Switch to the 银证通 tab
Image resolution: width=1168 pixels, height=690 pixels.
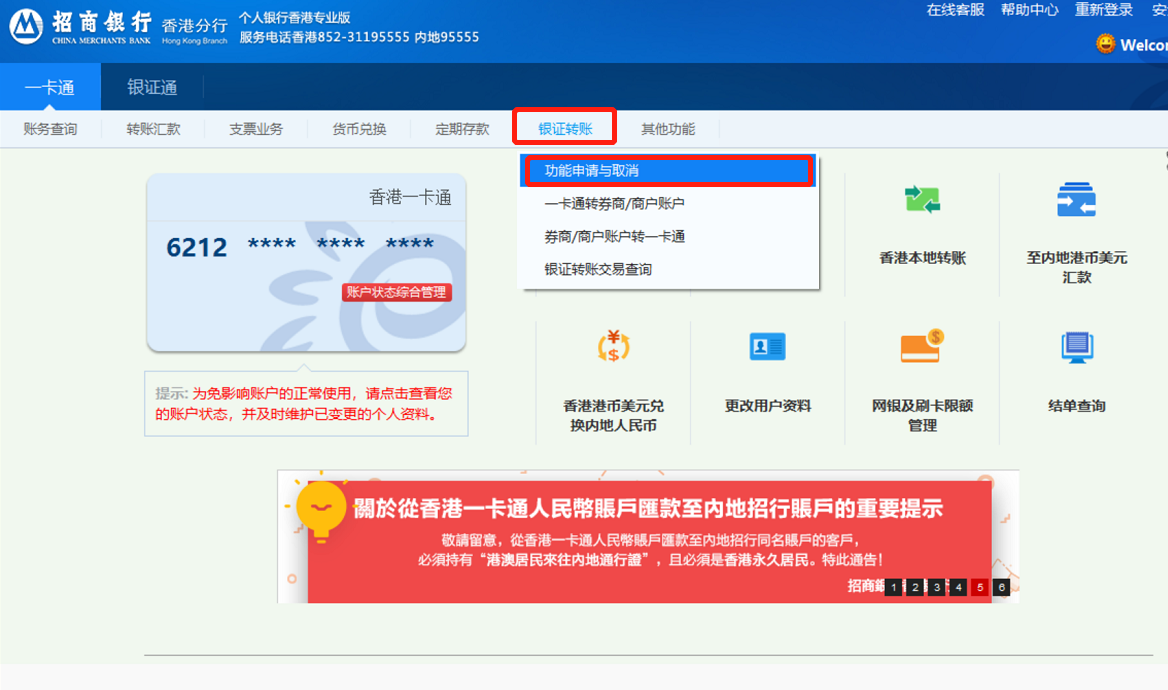tap(152, 87)
